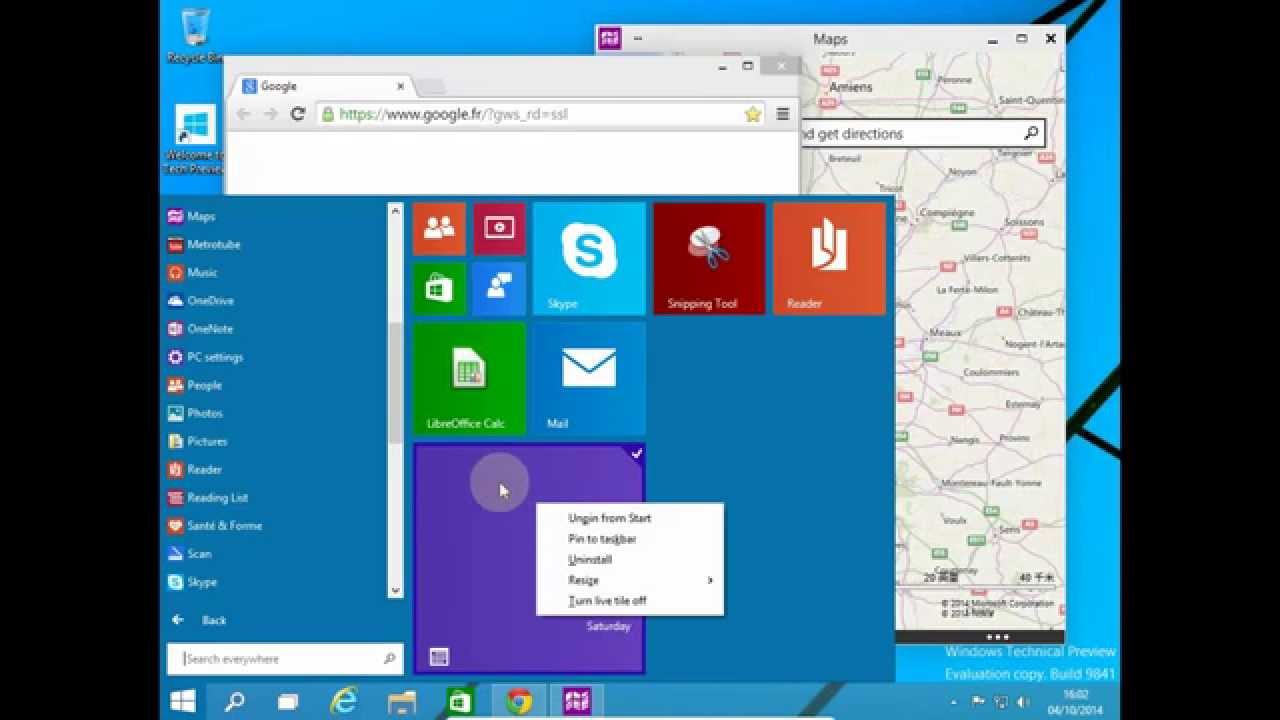
Task: Open Photos app entry
Action: pos(195,412)
